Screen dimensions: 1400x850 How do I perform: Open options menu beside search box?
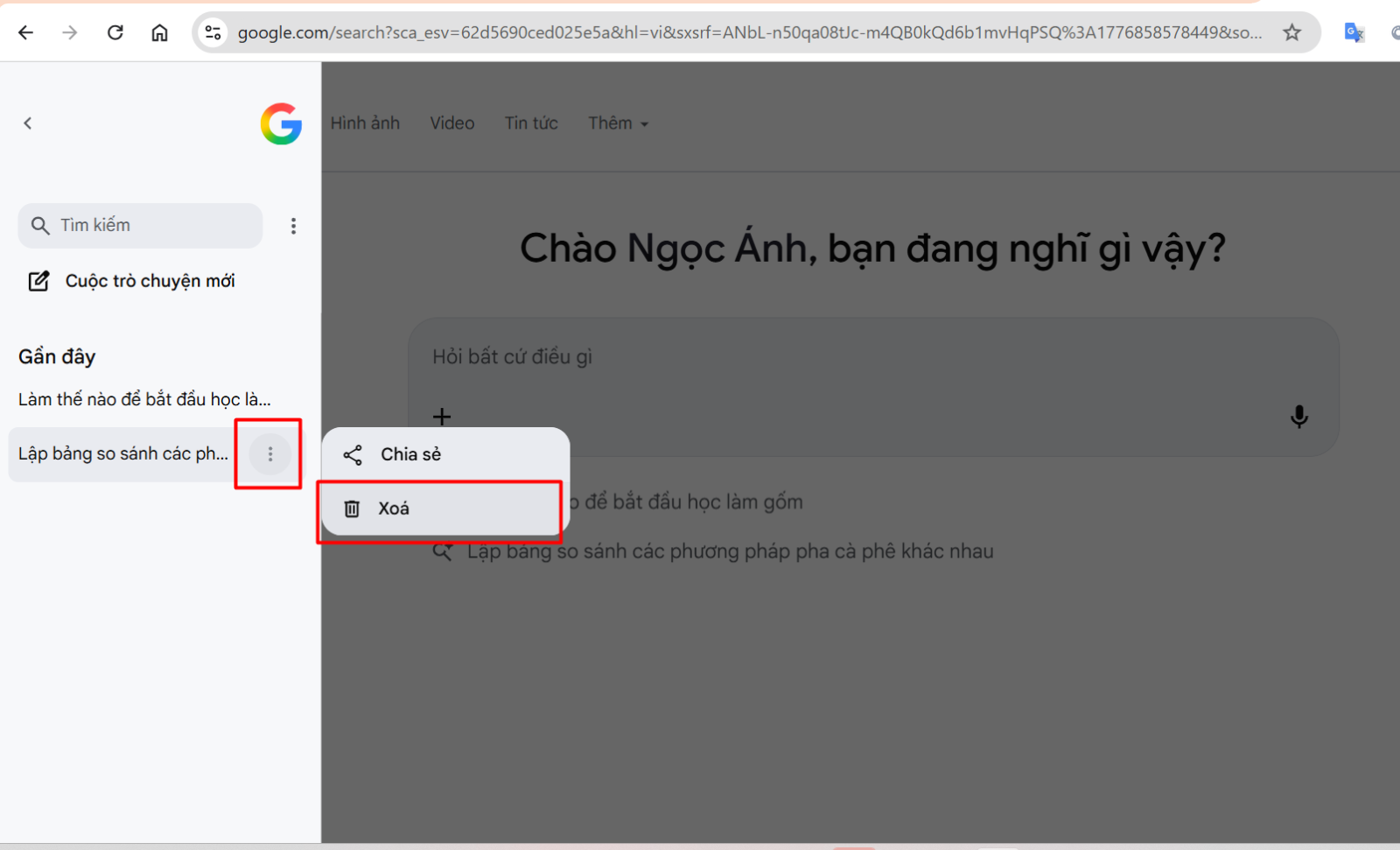[293, 226]
